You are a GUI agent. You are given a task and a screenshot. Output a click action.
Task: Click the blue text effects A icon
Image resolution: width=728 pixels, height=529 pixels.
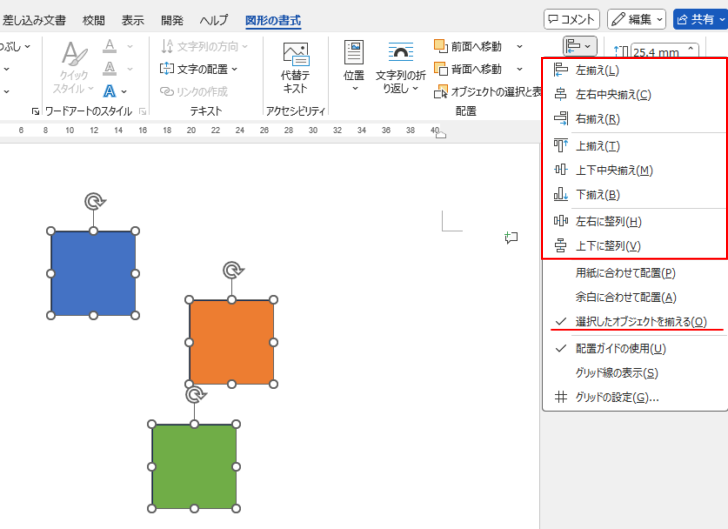110,91
